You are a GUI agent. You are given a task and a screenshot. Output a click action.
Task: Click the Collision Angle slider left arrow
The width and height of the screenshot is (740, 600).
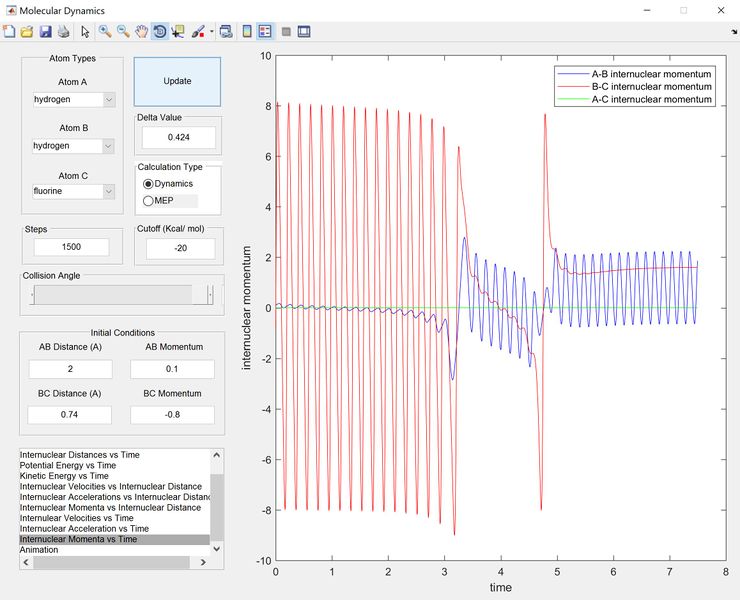(x=32, y=295)
